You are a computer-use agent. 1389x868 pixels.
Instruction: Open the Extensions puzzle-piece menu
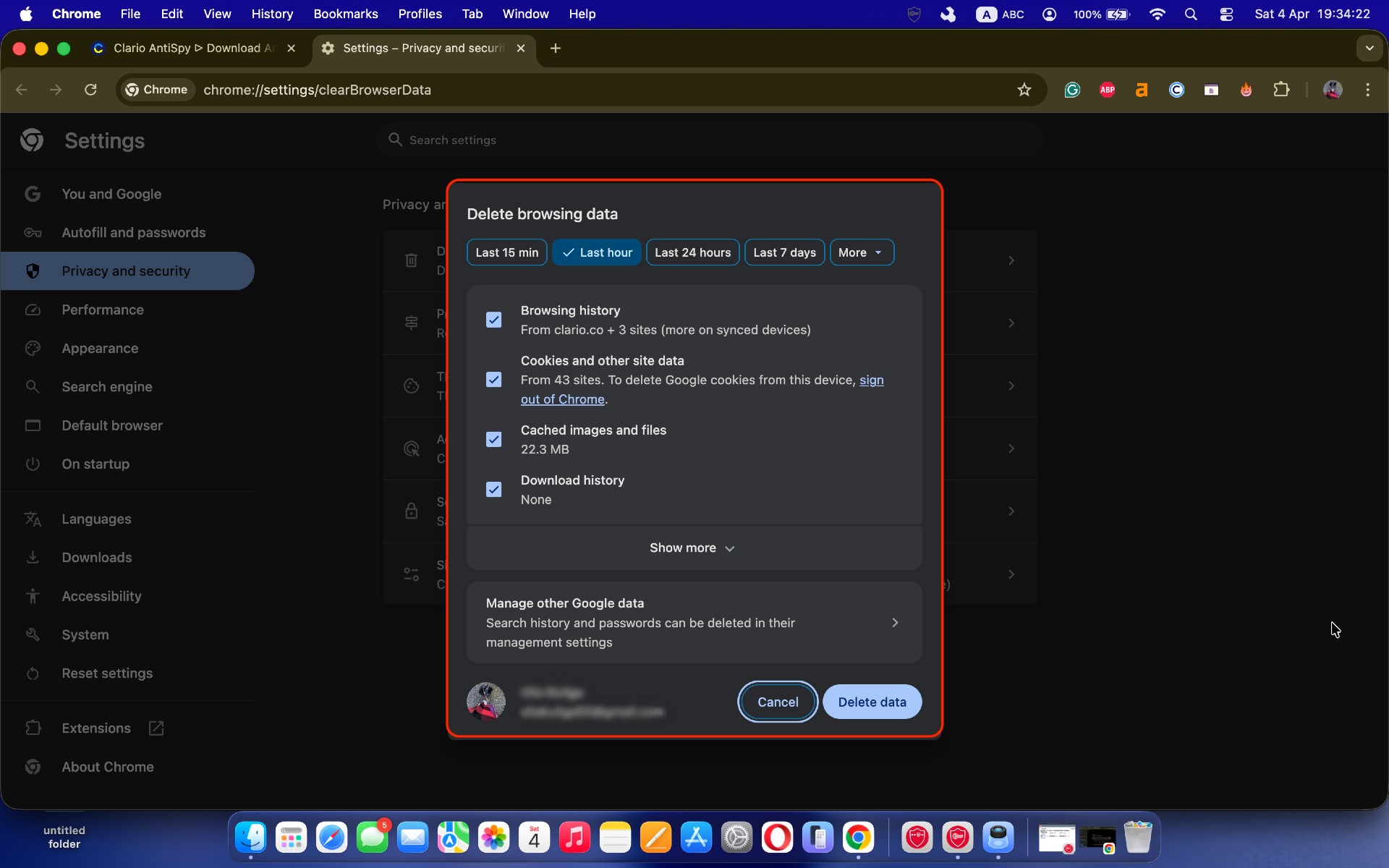click(1281, 90)
